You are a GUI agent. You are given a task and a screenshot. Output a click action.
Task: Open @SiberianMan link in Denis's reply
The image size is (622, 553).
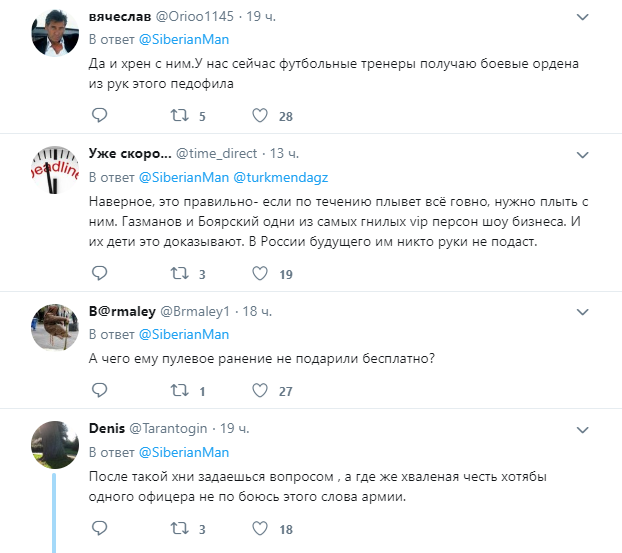(x=183, y=452)
